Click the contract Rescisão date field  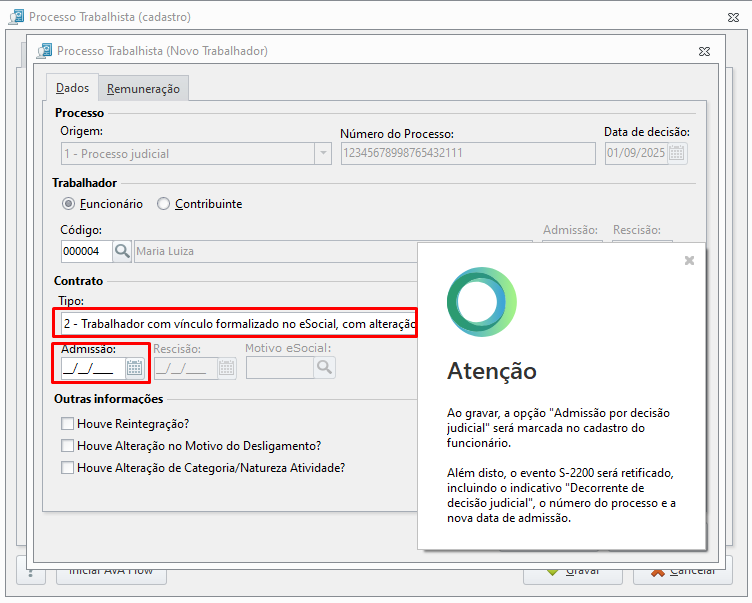pyautogui.click(x=186, y=368)
